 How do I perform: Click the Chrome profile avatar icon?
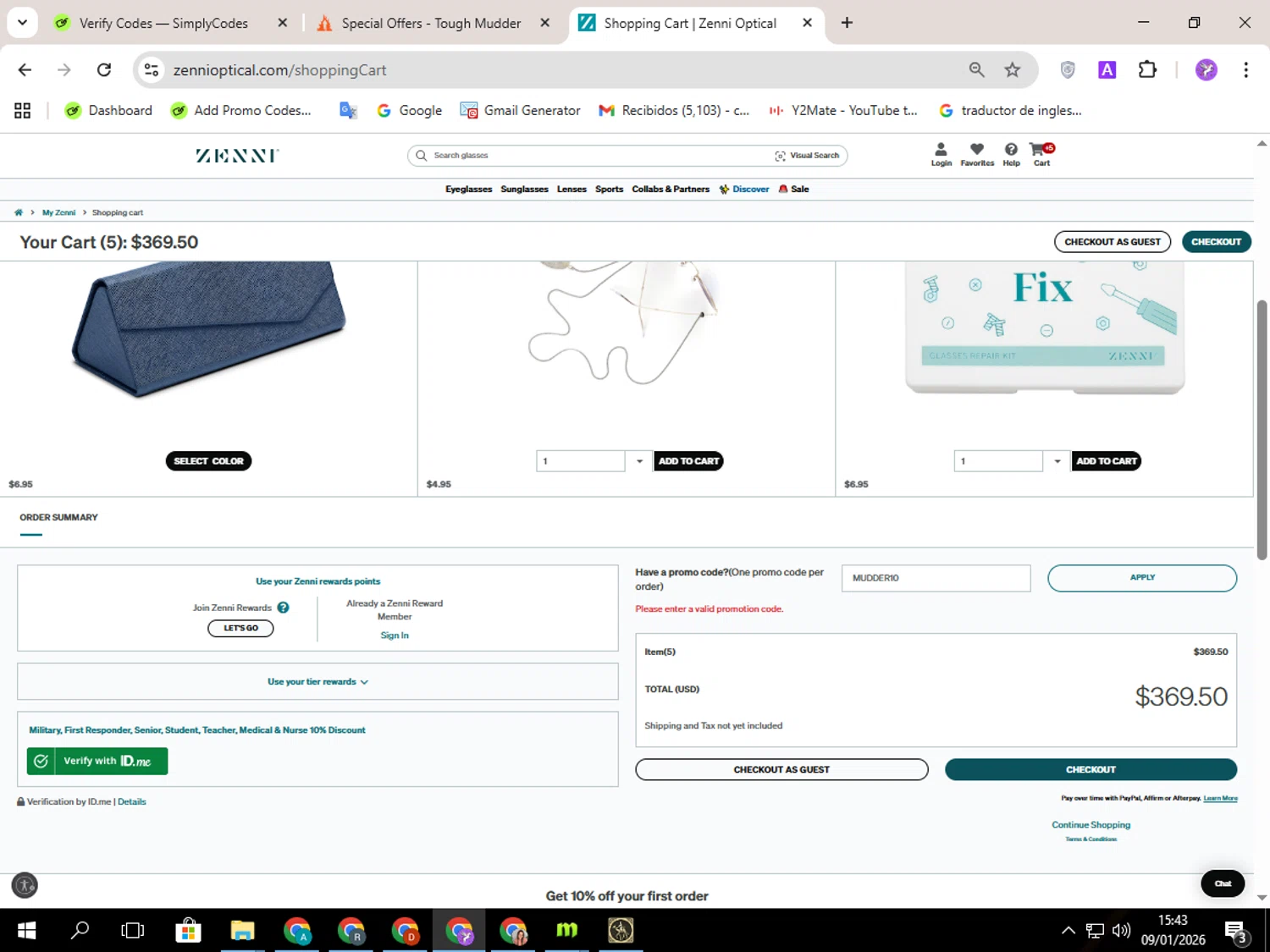click(1206, 70)
